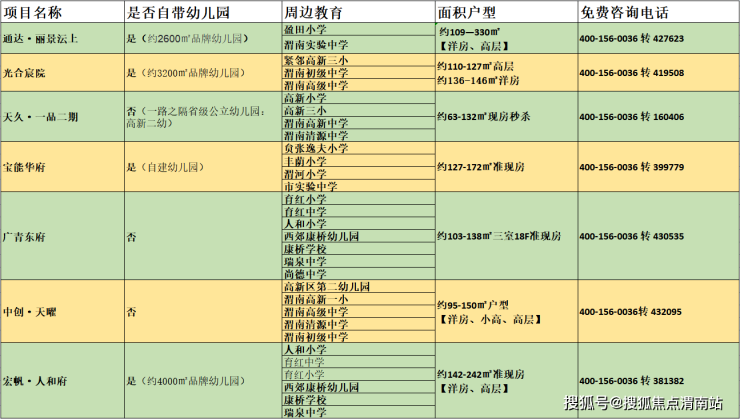
Task: Select the 约3200㎡品牌幼儿园 cell
Action: click(x=203, y=73)
